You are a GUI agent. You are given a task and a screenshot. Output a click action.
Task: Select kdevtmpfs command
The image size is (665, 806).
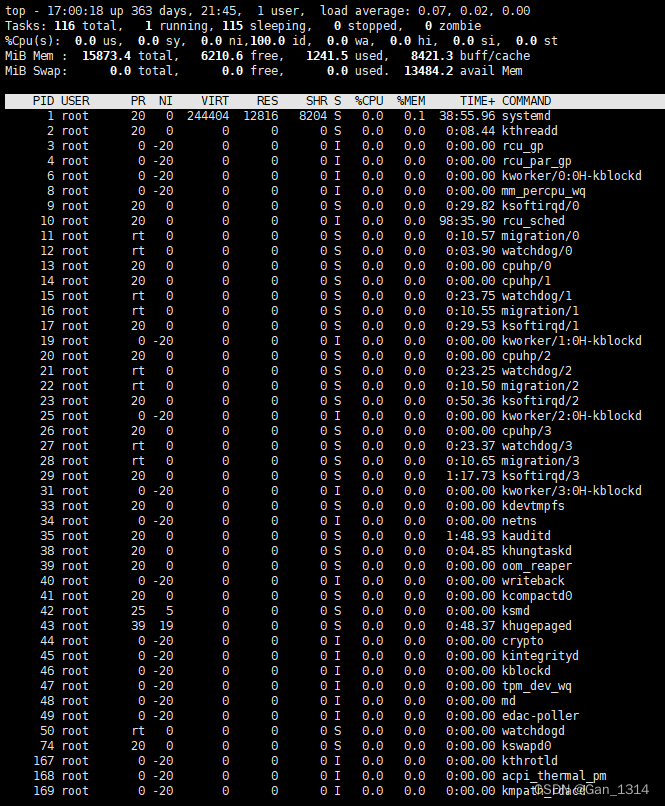click(x=533, y=506)
